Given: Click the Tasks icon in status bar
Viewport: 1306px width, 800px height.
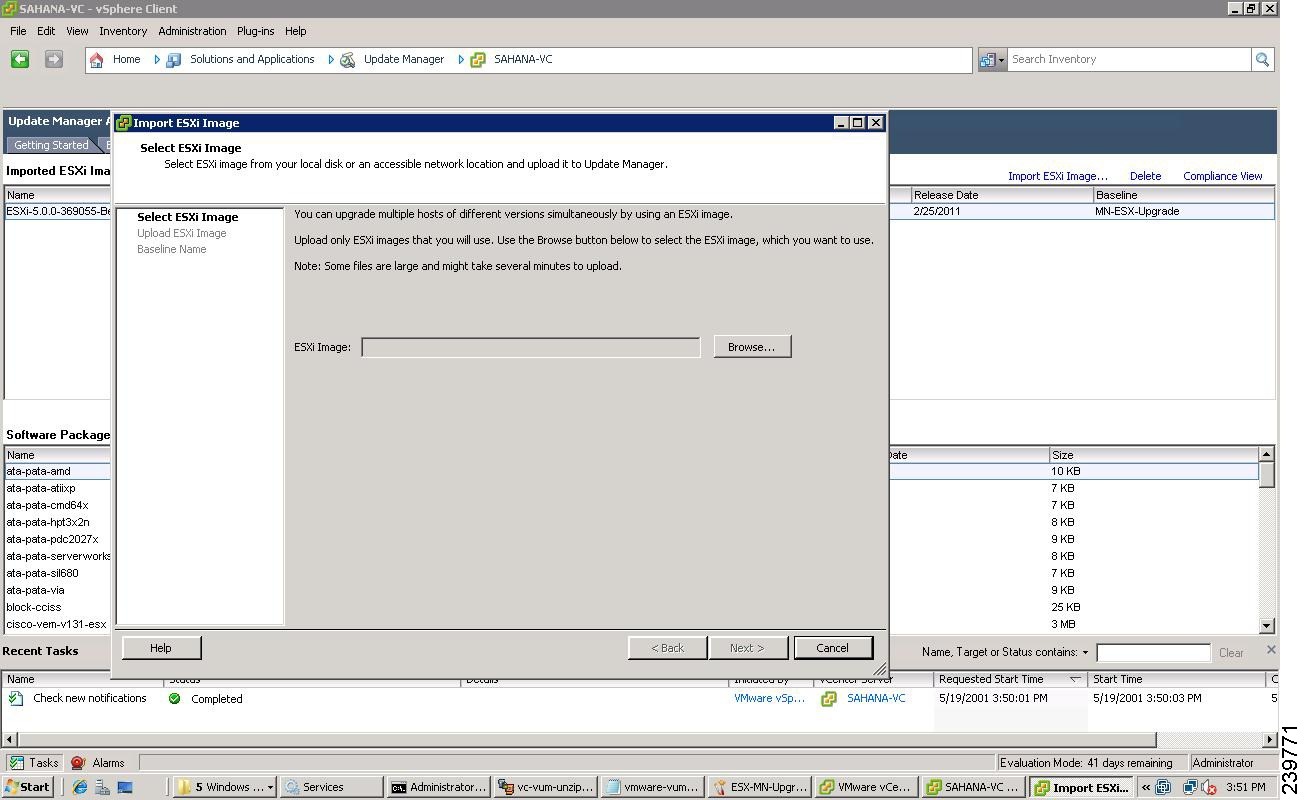Looking at the screenshot, I should (16, 763).
